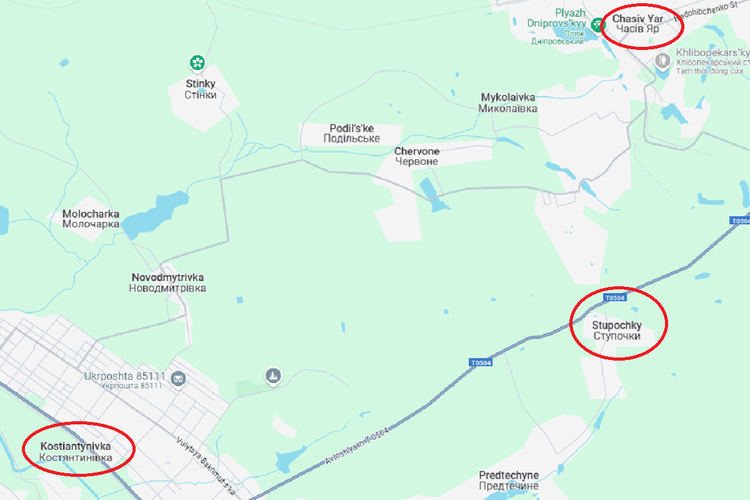Click the T0504 shield at the right map edge
The height and width of the screenshot is (500, 750).
(x=740, y=221)
